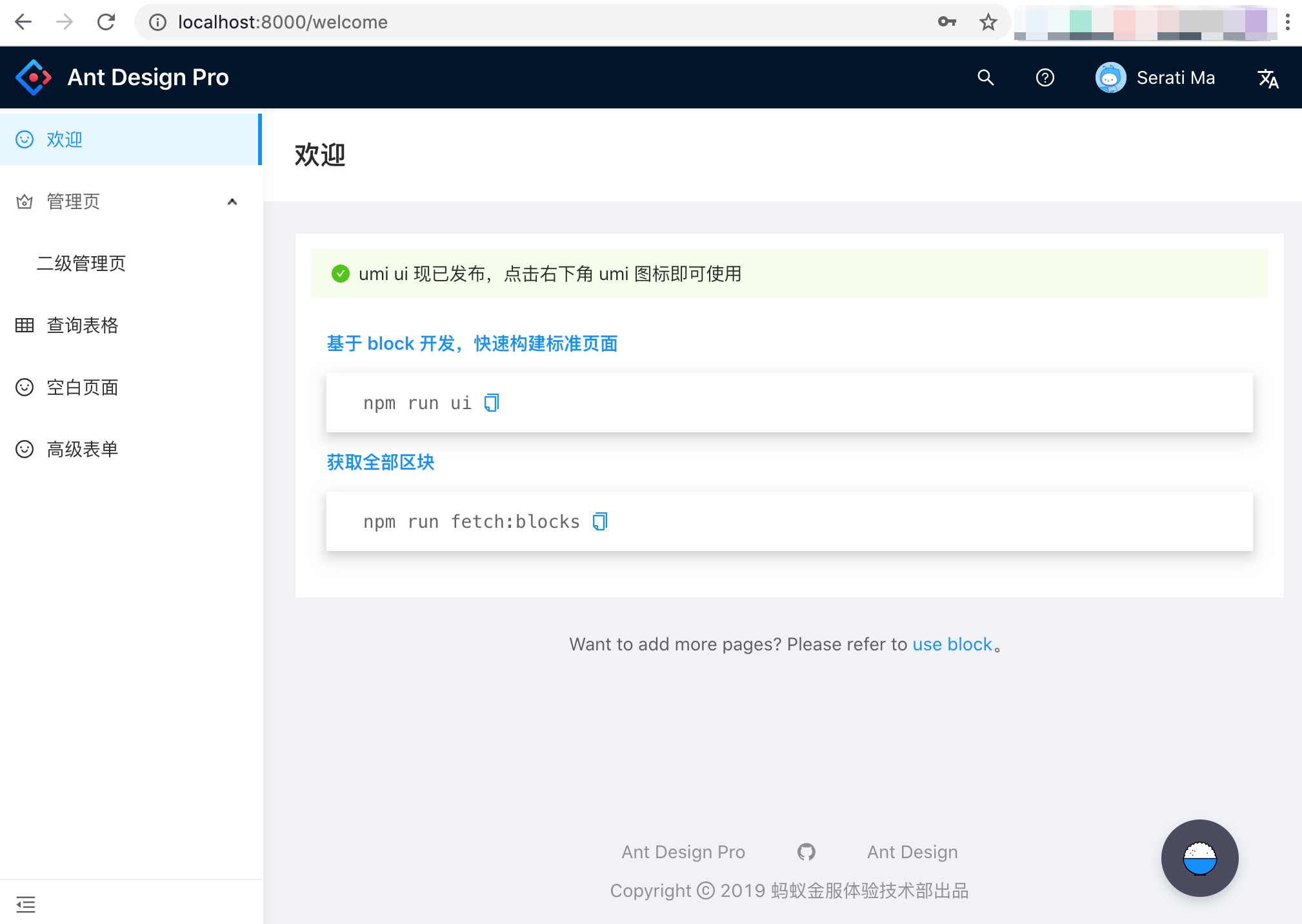Open the 获取全部区块 link
This screenshot has height=924, width=1302.
click(381, 462)
